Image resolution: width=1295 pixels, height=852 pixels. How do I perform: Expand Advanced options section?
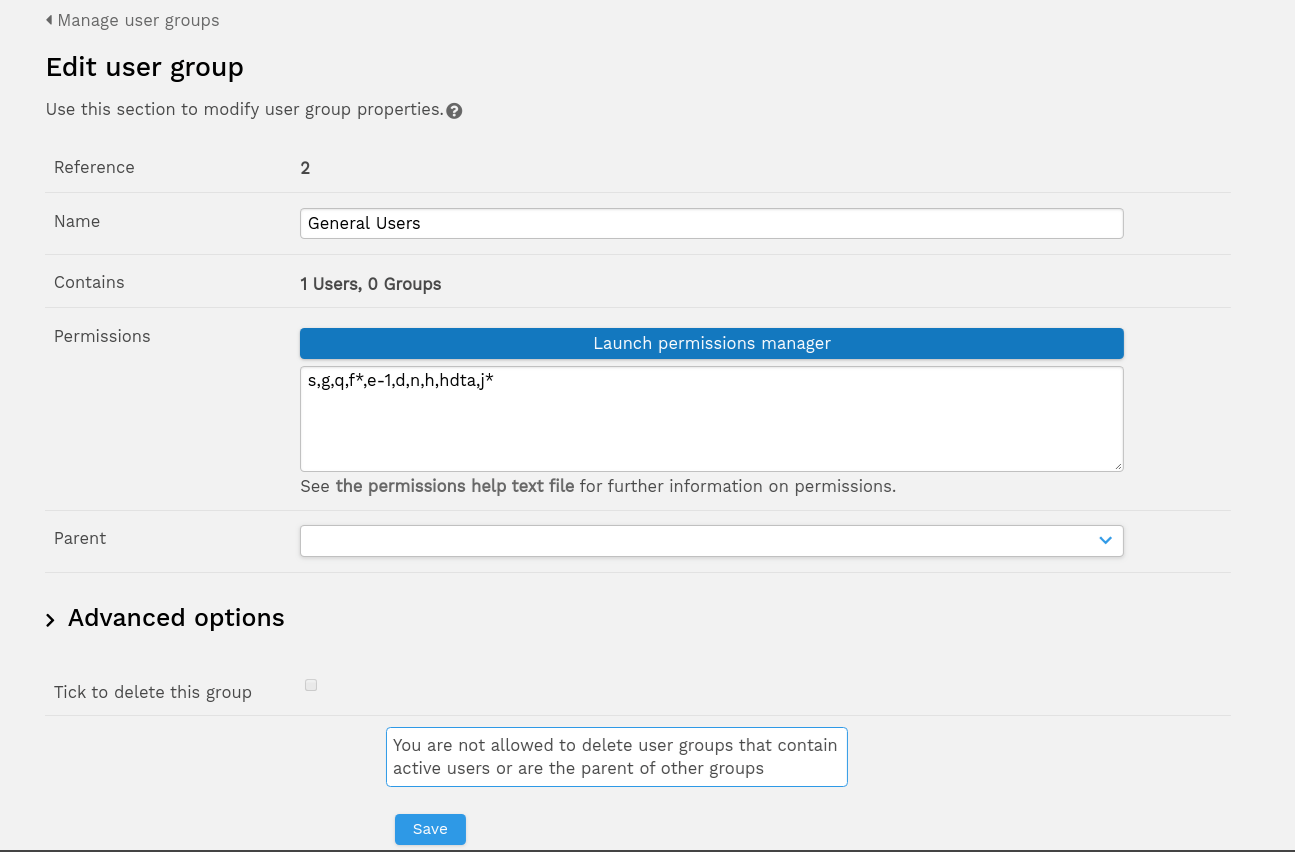165,618
